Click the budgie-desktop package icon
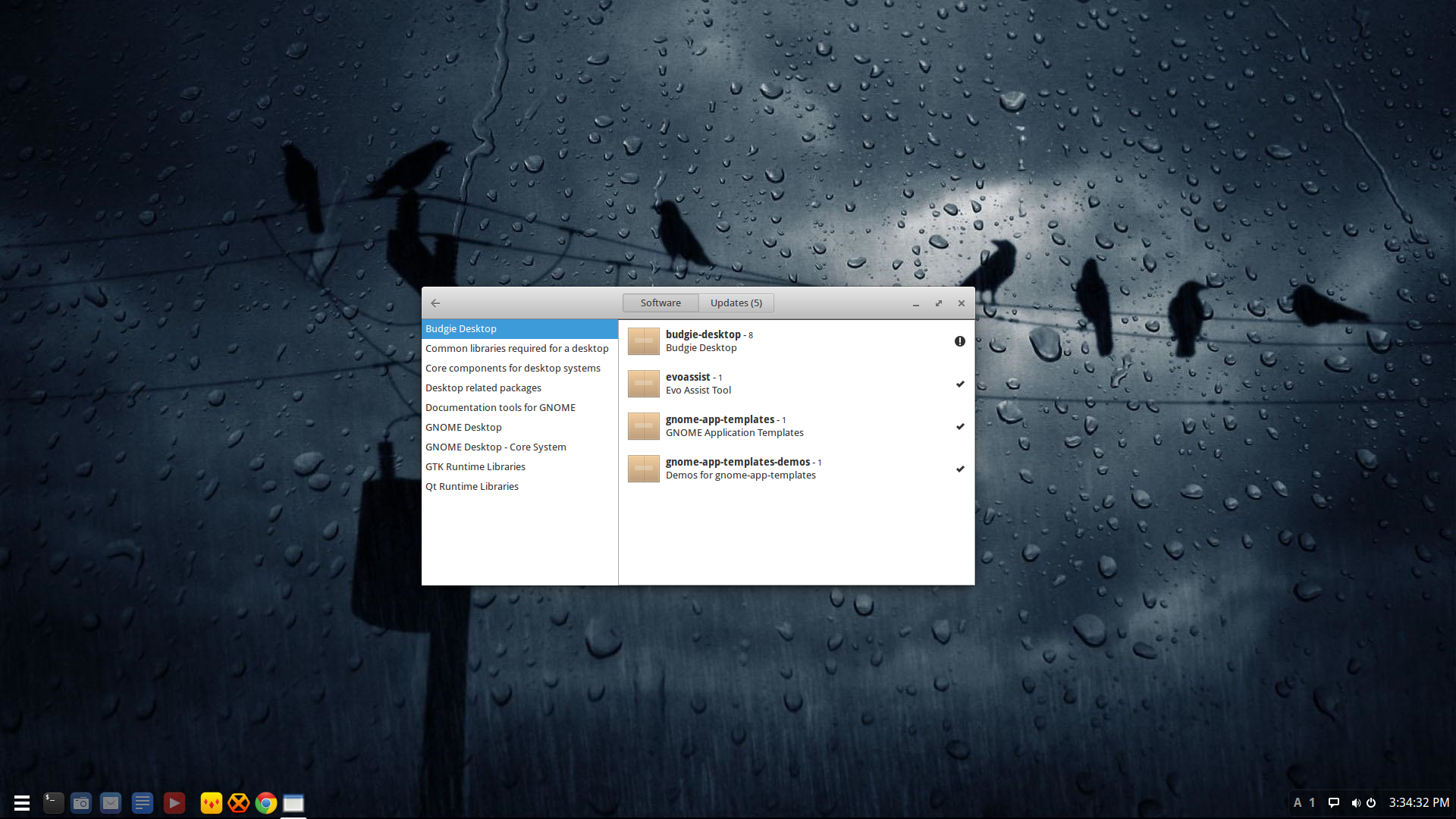 pyautogui.click(x=643, y=341)
